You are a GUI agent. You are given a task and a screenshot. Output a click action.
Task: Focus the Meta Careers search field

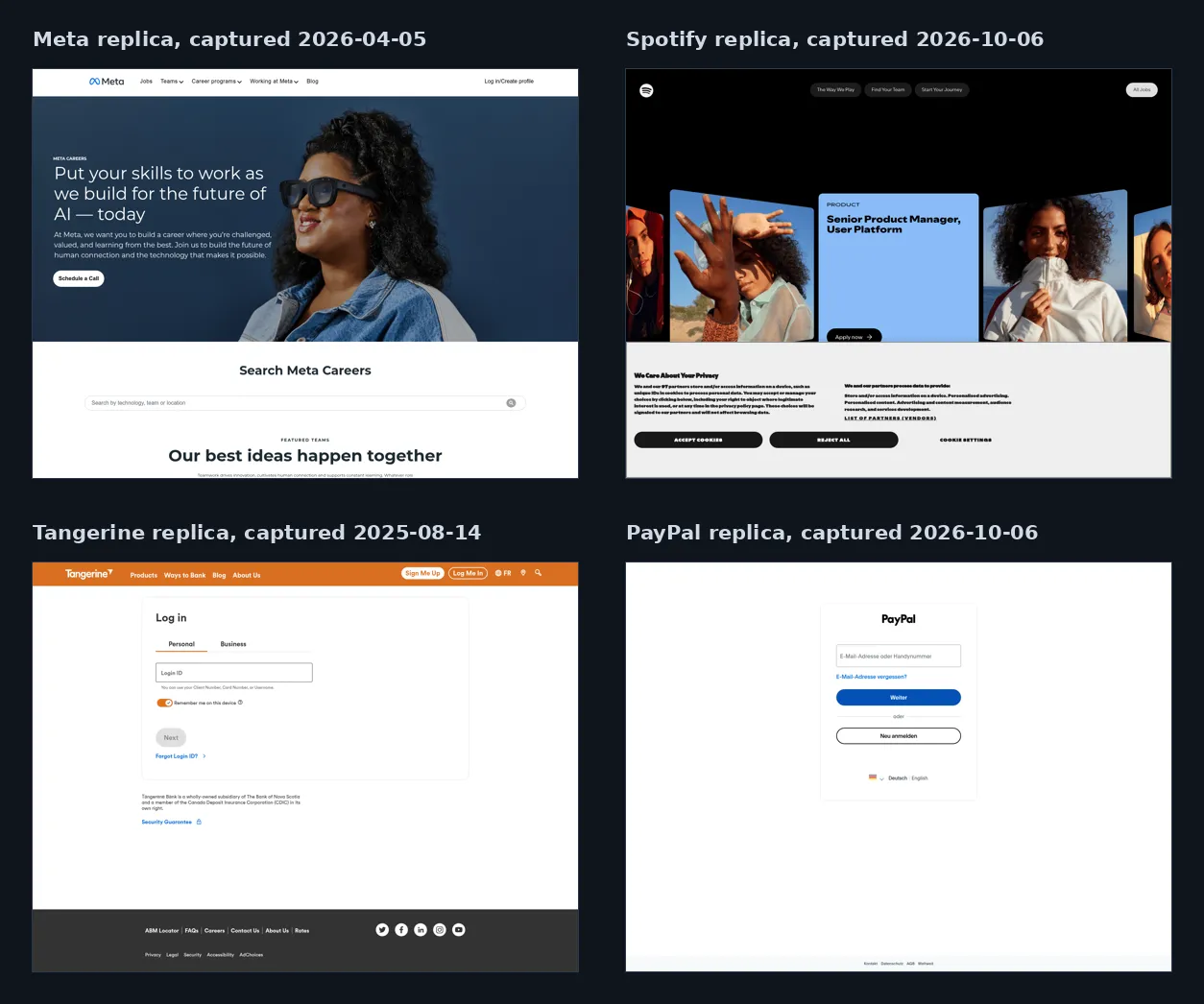coord(305,403)
